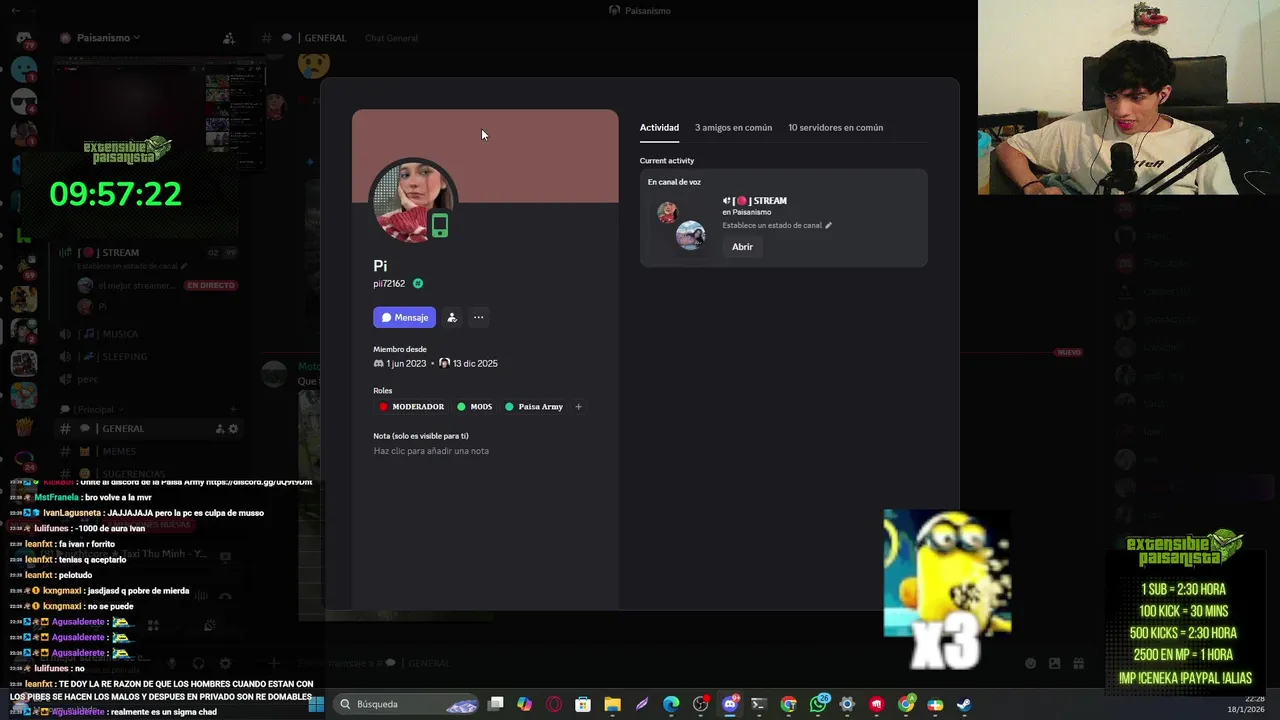This screenshot has width=1280, height=720.
Task: Click the STREAM channel name in activity card
Action: pos(763,201)
